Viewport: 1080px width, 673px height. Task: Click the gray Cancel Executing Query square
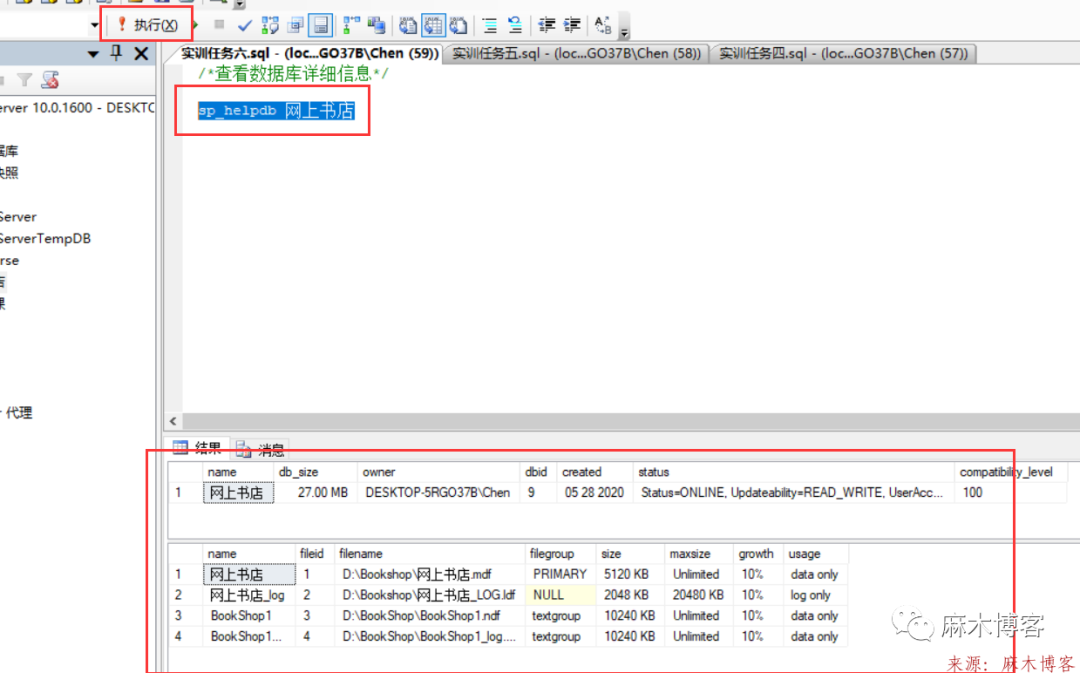point(219,25)
